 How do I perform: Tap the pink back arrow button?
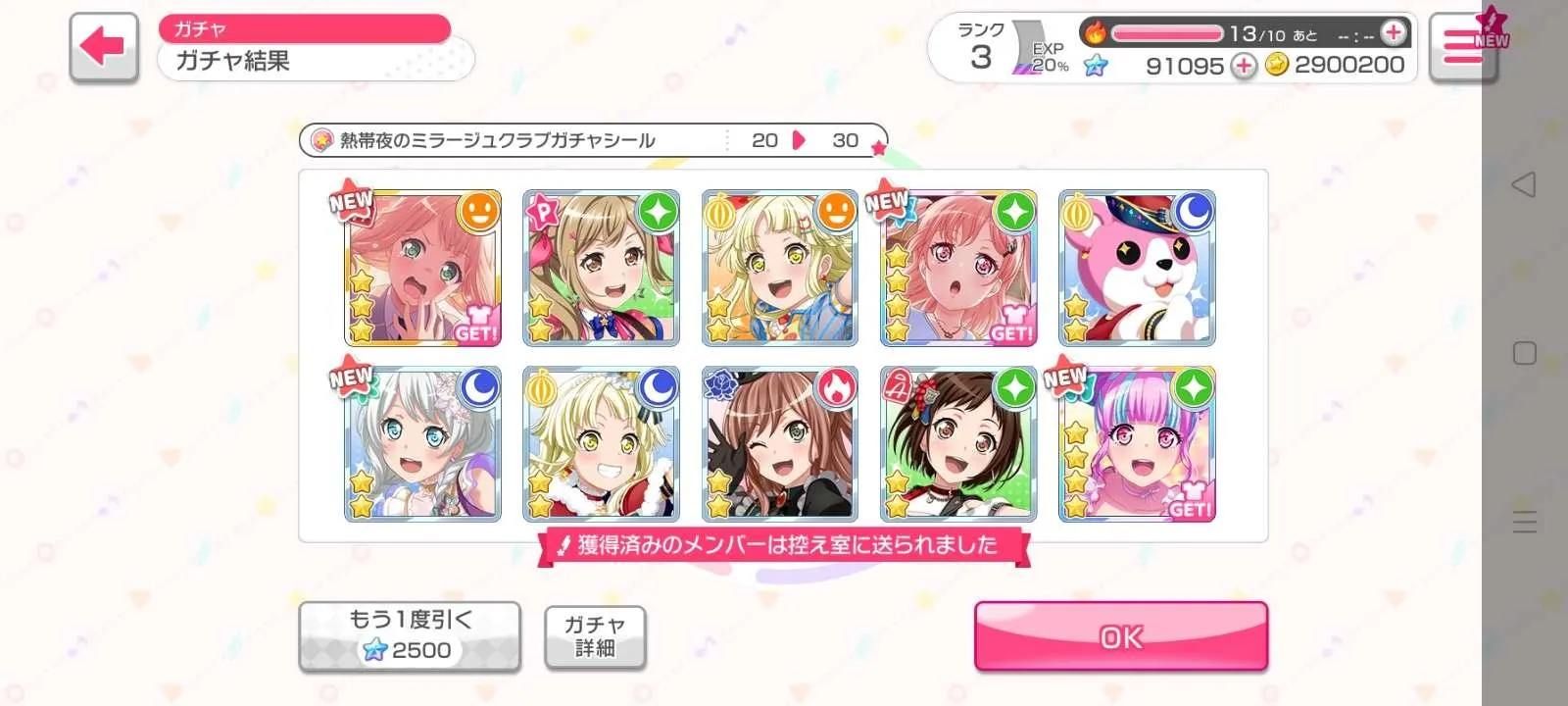point(103,46)
